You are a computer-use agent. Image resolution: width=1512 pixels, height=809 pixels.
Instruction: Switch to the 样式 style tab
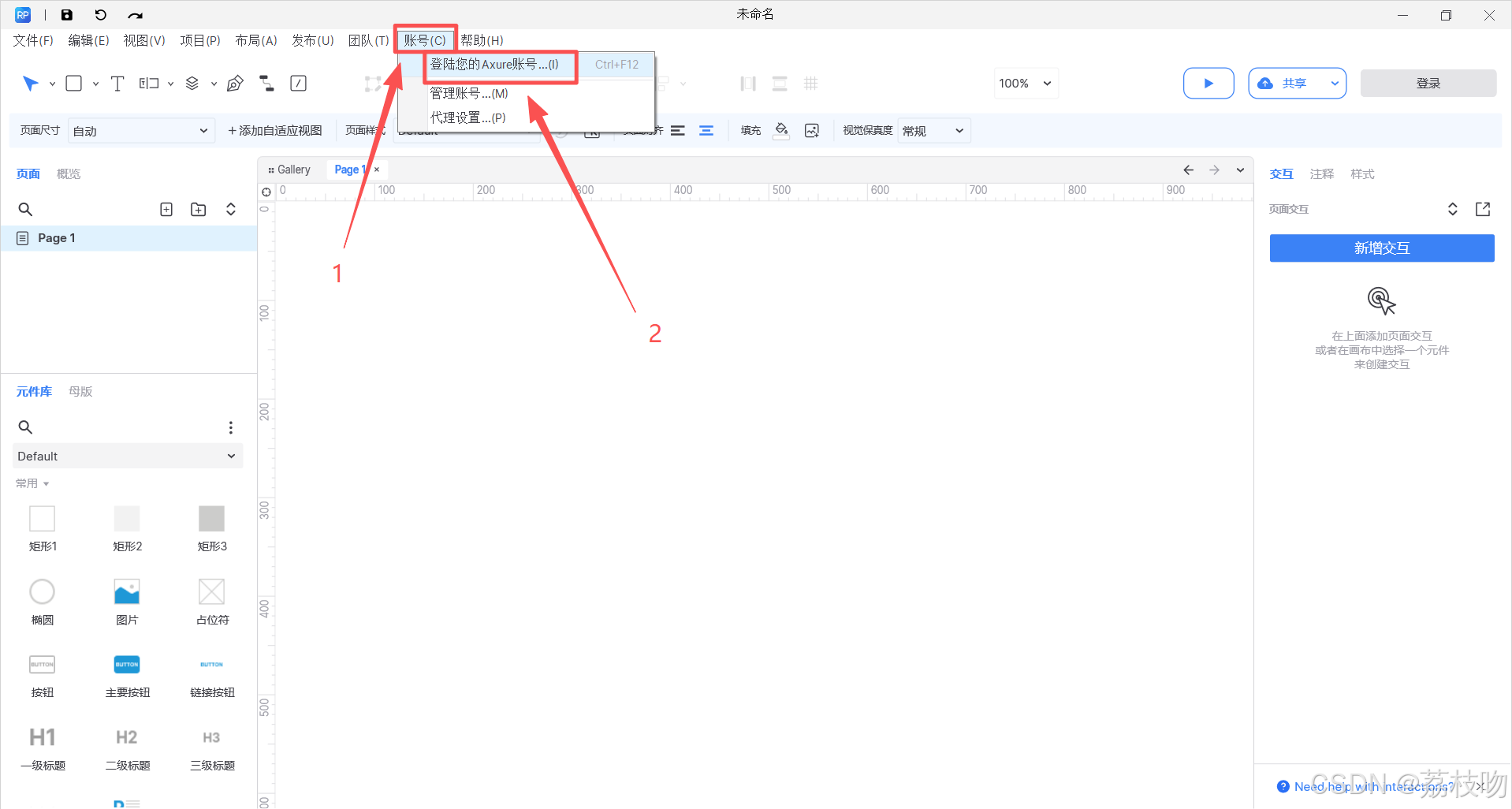pyautogui.click(x=1362, y=173)
